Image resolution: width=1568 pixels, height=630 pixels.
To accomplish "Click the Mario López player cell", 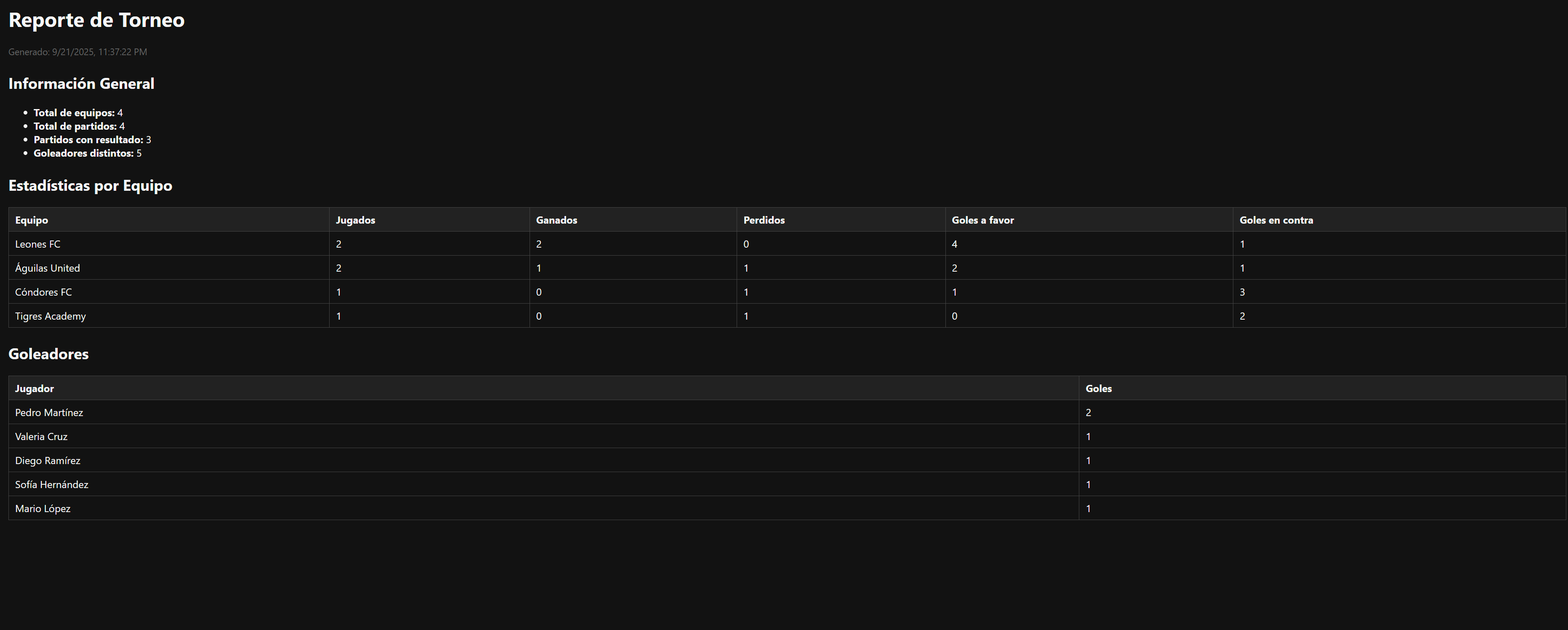I will pos(43,508).
